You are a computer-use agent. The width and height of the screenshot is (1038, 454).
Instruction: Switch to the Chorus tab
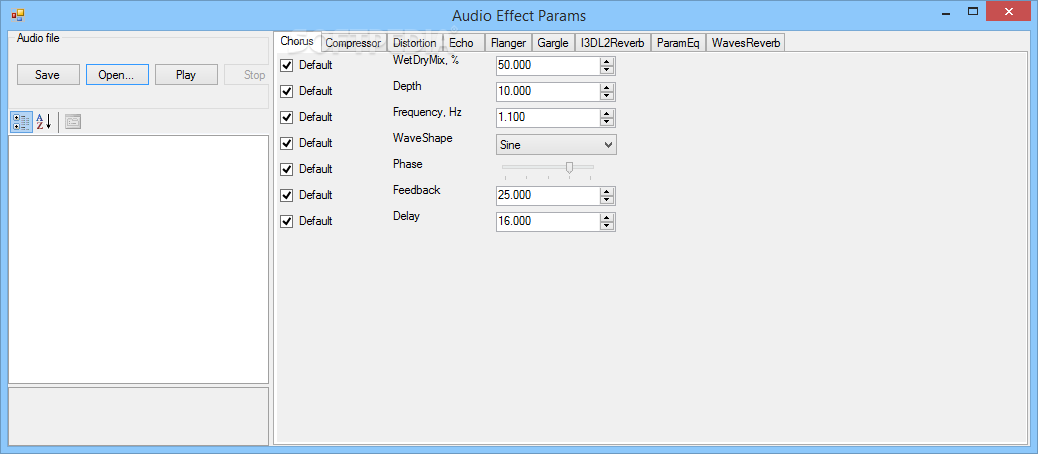point(297,40)
